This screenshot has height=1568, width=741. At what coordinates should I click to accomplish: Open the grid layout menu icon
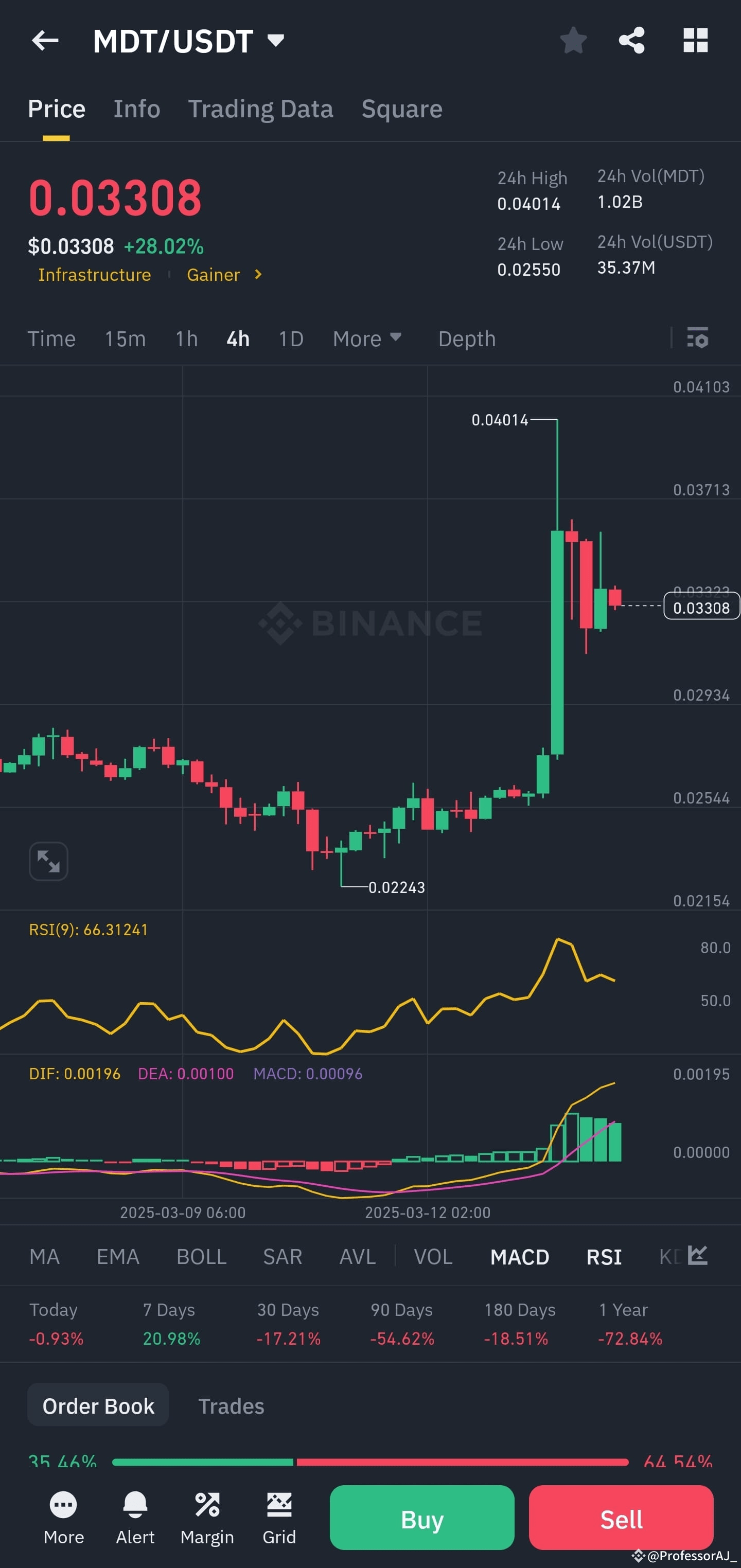(x=695, y=41)
